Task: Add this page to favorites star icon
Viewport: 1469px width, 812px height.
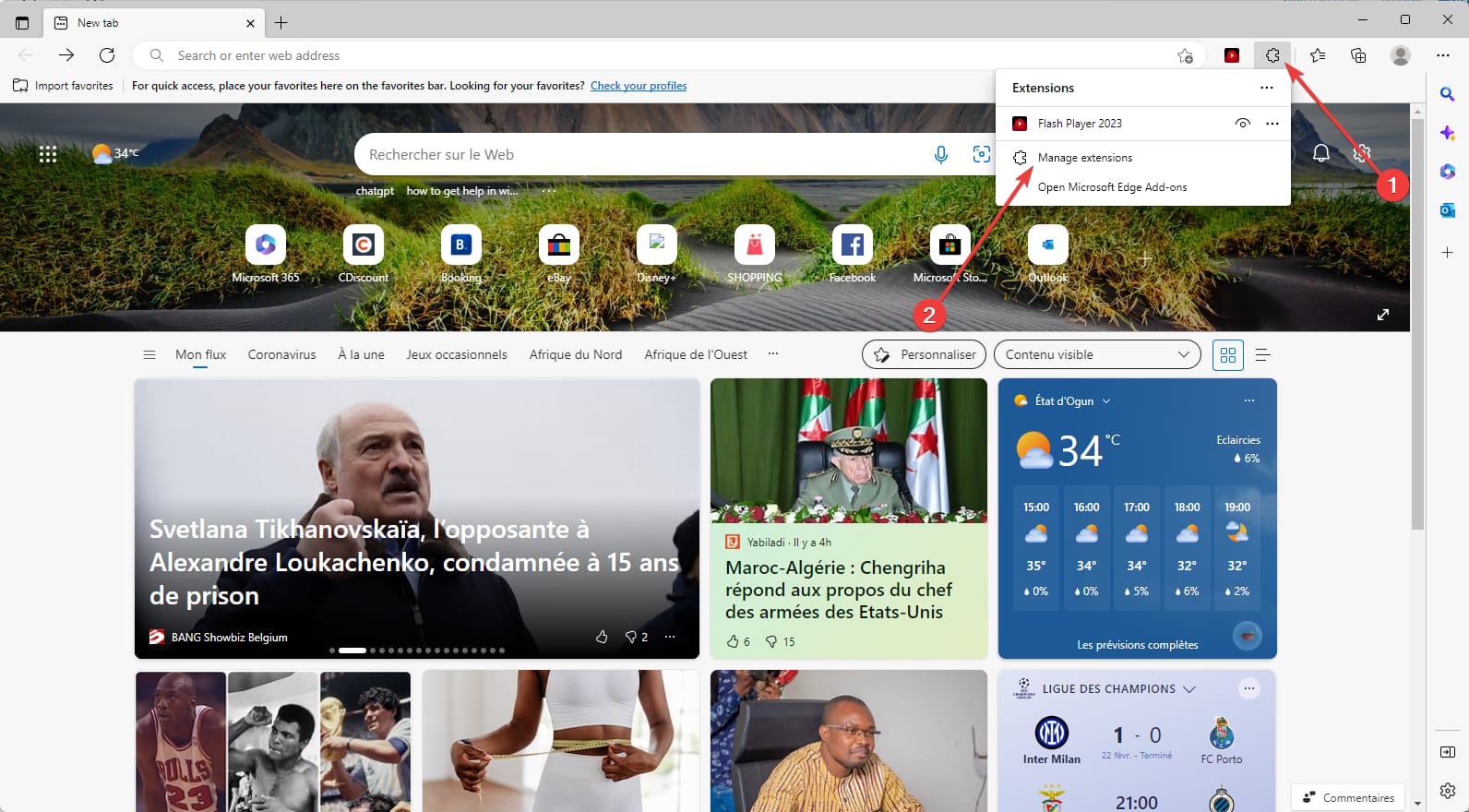Action: pos(1186,55)
